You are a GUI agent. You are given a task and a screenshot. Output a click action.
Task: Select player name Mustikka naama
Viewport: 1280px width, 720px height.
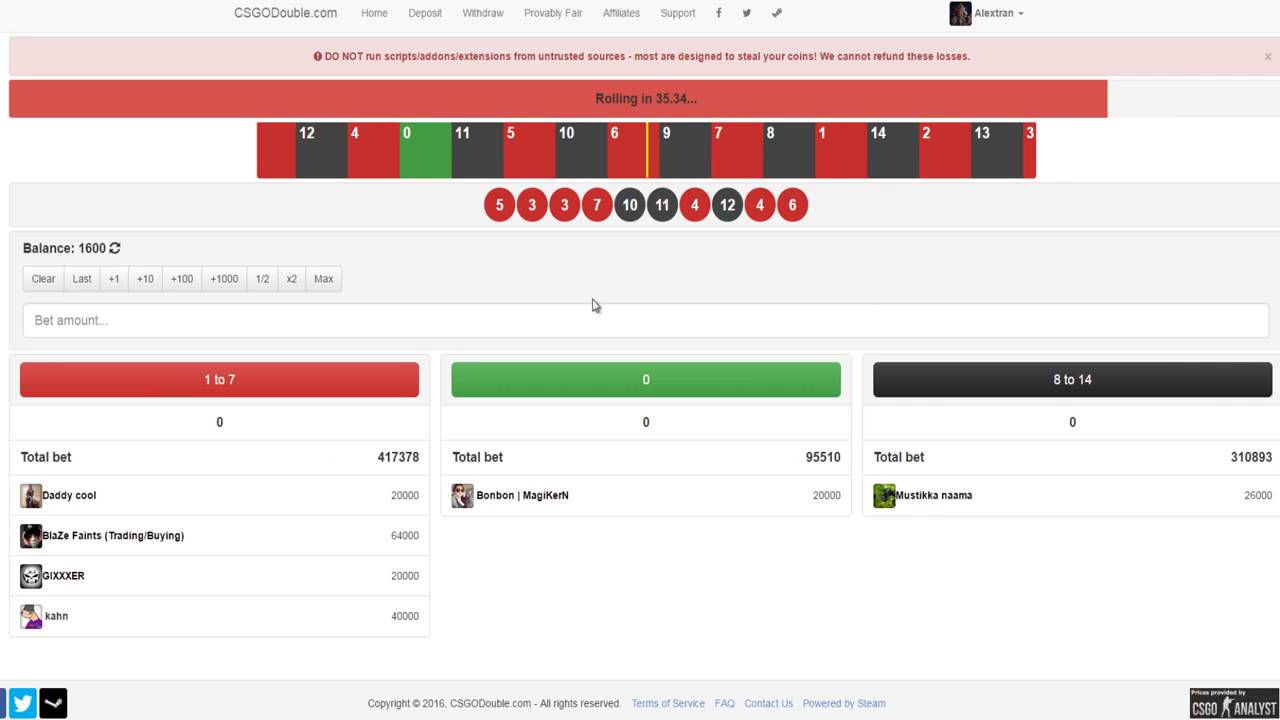coord(934,496)
